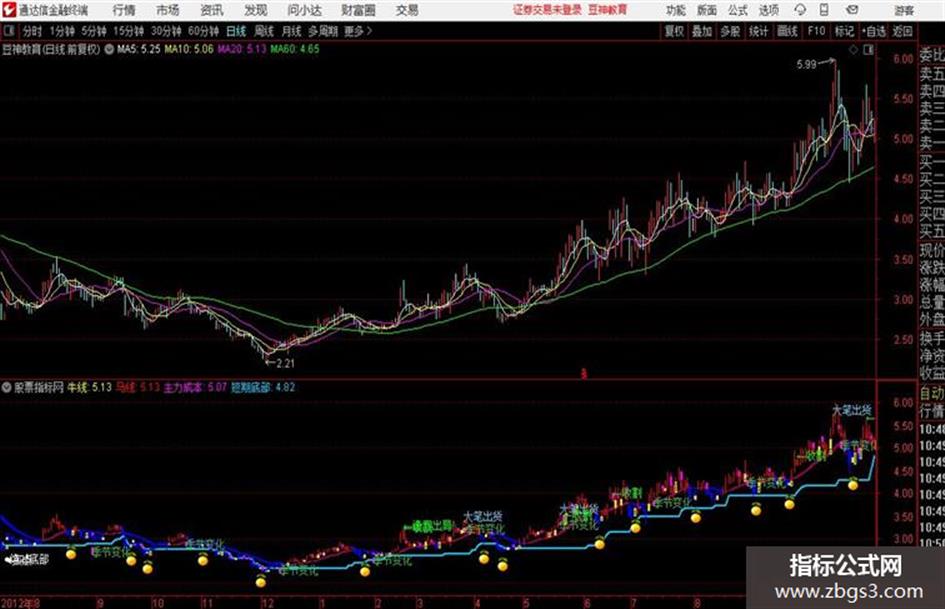Toggle the left panel layout icon

coord(8,31)
